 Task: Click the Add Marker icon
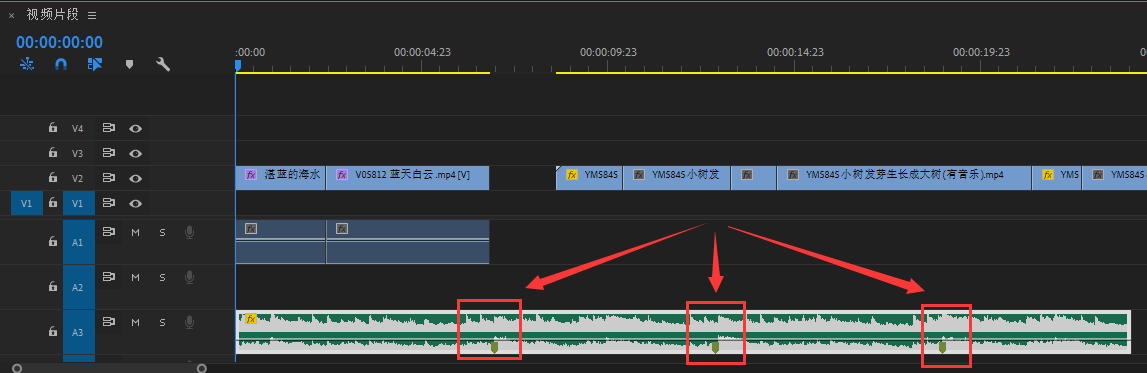pos(129,64)
